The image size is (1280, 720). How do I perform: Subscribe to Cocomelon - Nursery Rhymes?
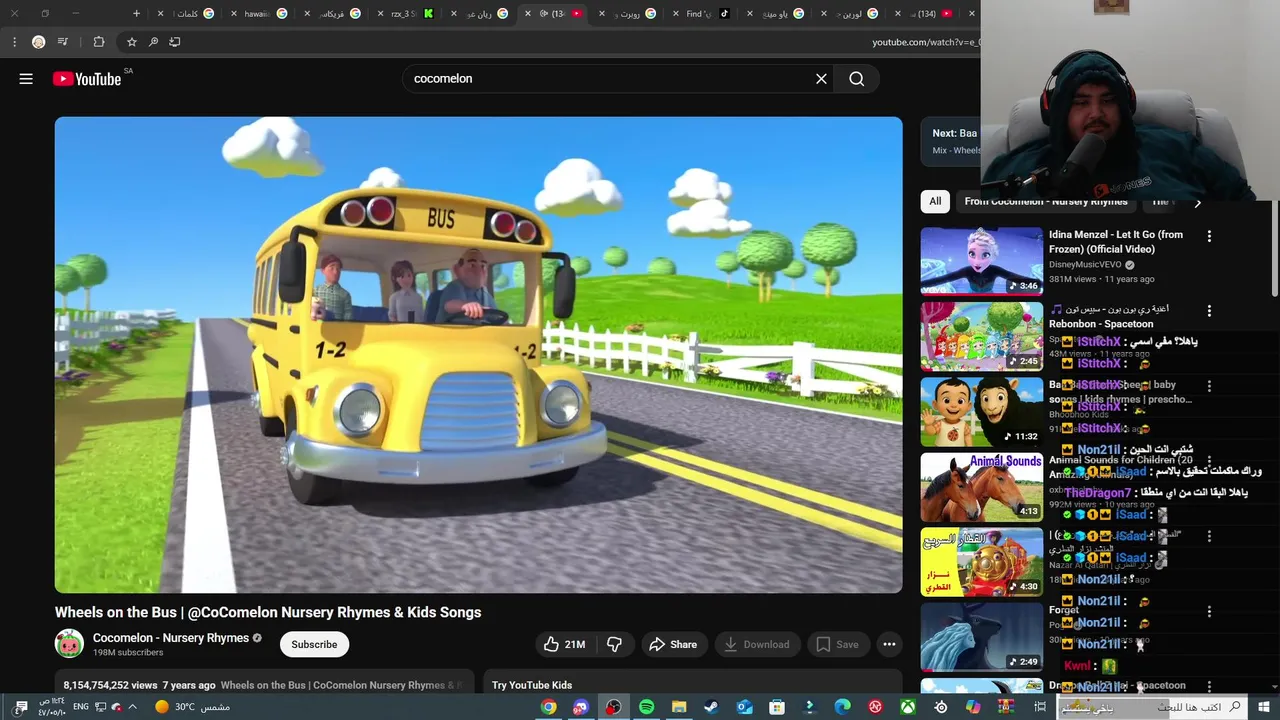click(x=314, y=645)
